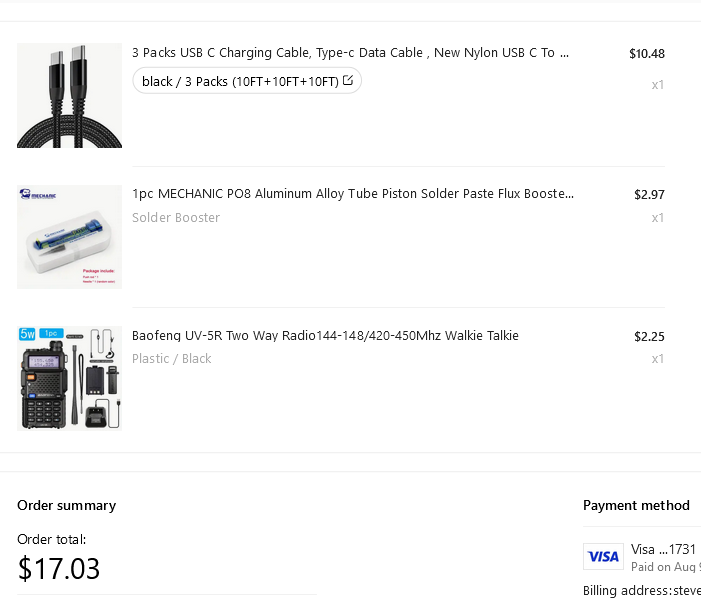Select the Solder Booster variant text
The height and width of the screenshot is (600, 701).
pos(176,218)
